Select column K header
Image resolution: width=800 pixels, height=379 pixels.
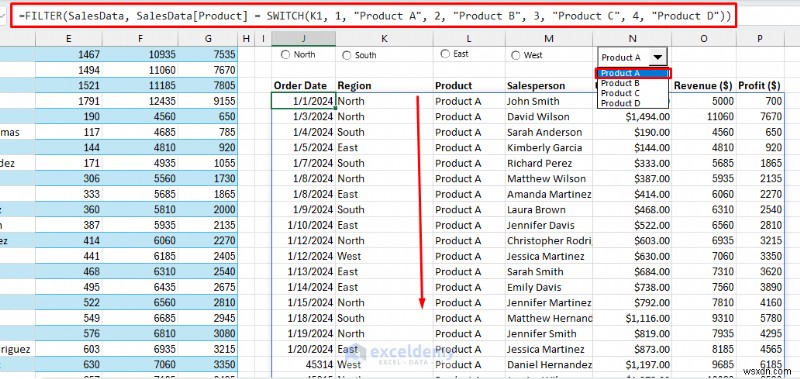click(384, 38)
